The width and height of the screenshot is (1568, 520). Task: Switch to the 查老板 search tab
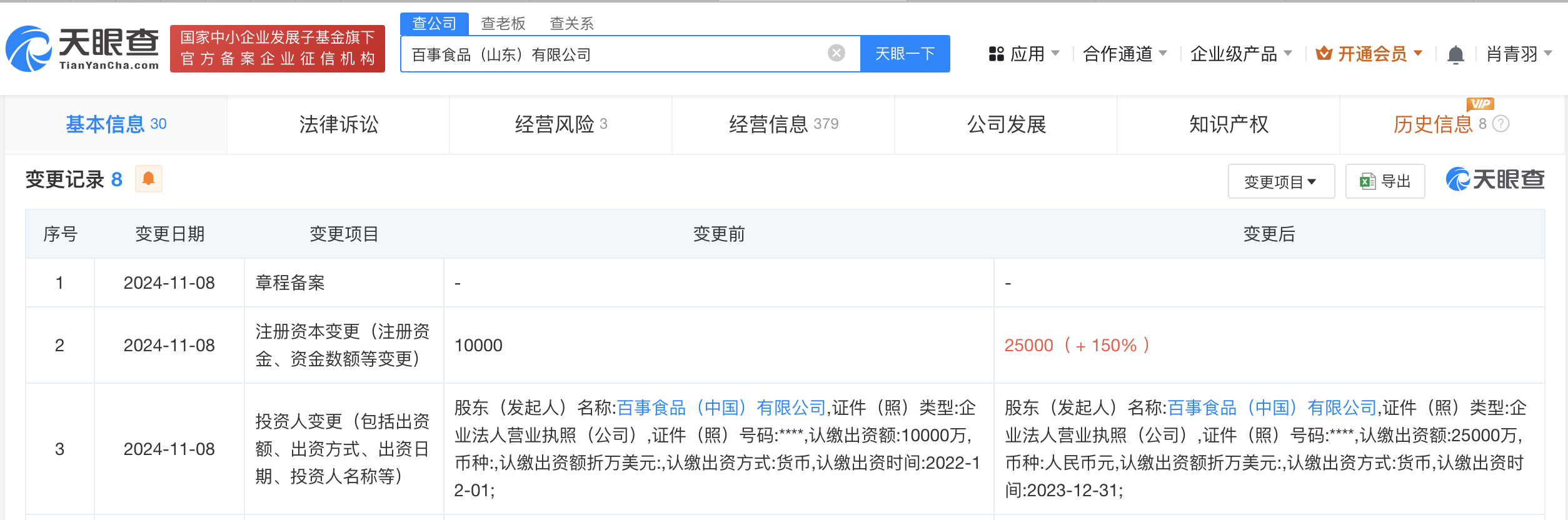(503, 23)
